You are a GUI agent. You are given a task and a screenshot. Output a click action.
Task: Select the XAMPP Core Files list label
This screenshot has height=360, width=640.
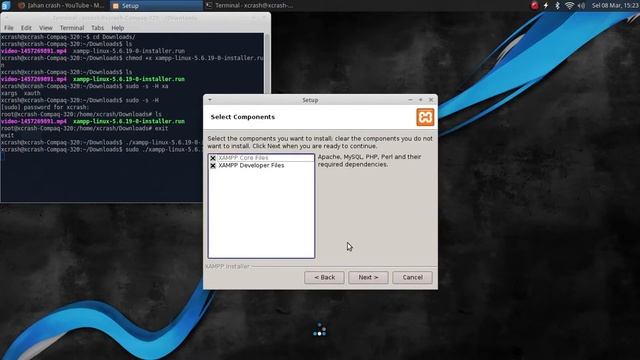click(243, 158)
